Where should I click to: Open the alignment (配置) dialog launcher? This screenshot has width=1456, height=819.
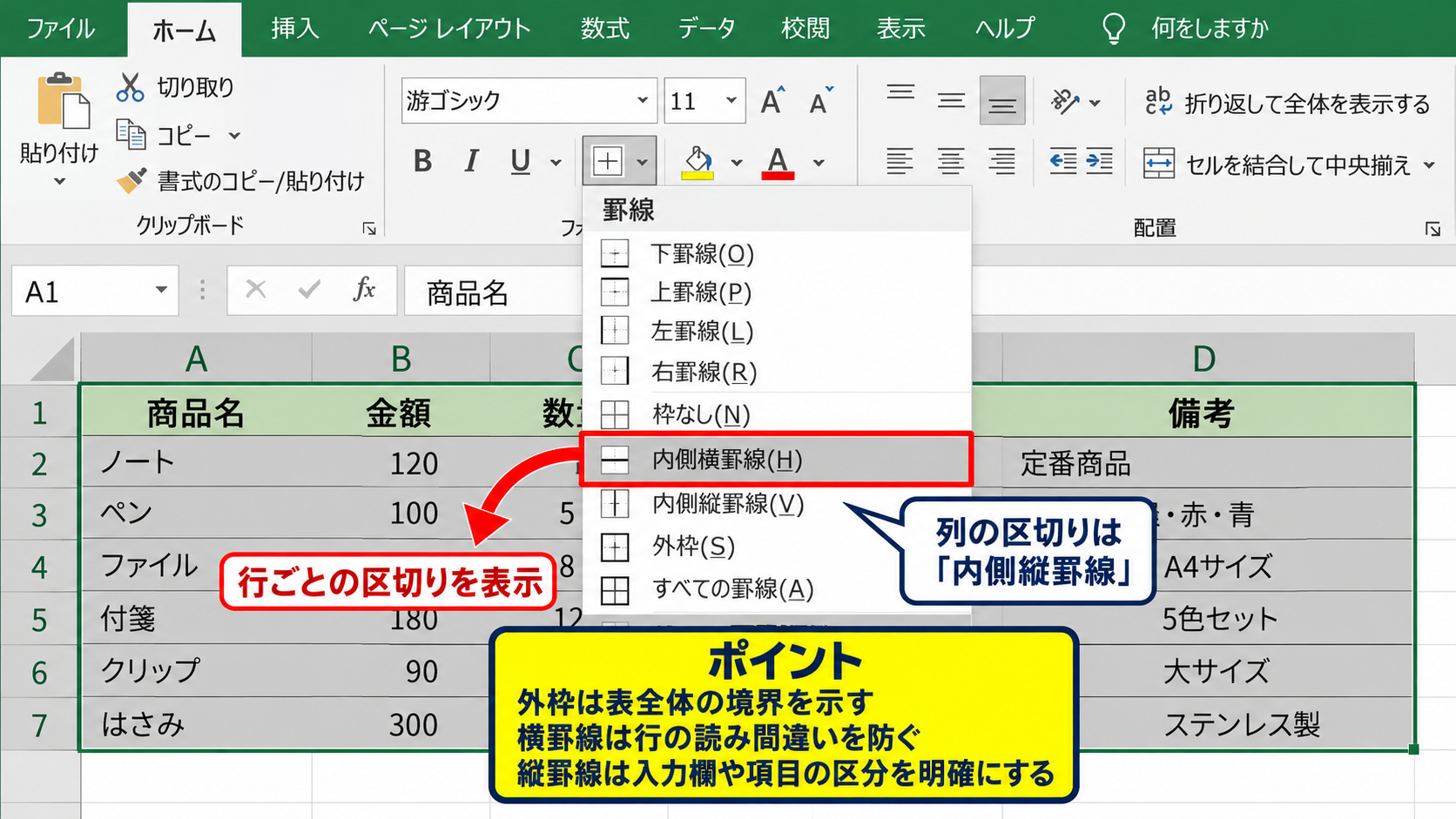(x=1432, y=229)
